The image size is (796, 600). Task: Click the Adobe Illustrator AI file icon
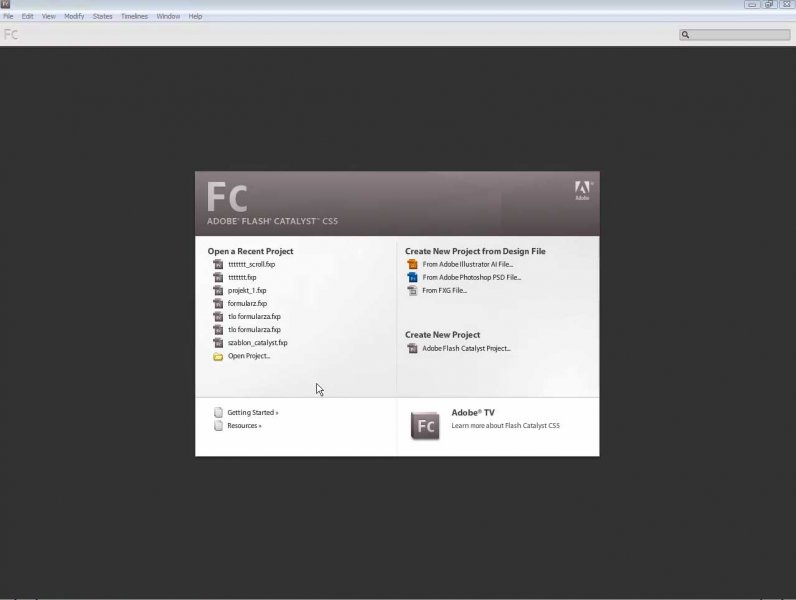[x=412, y=265]
